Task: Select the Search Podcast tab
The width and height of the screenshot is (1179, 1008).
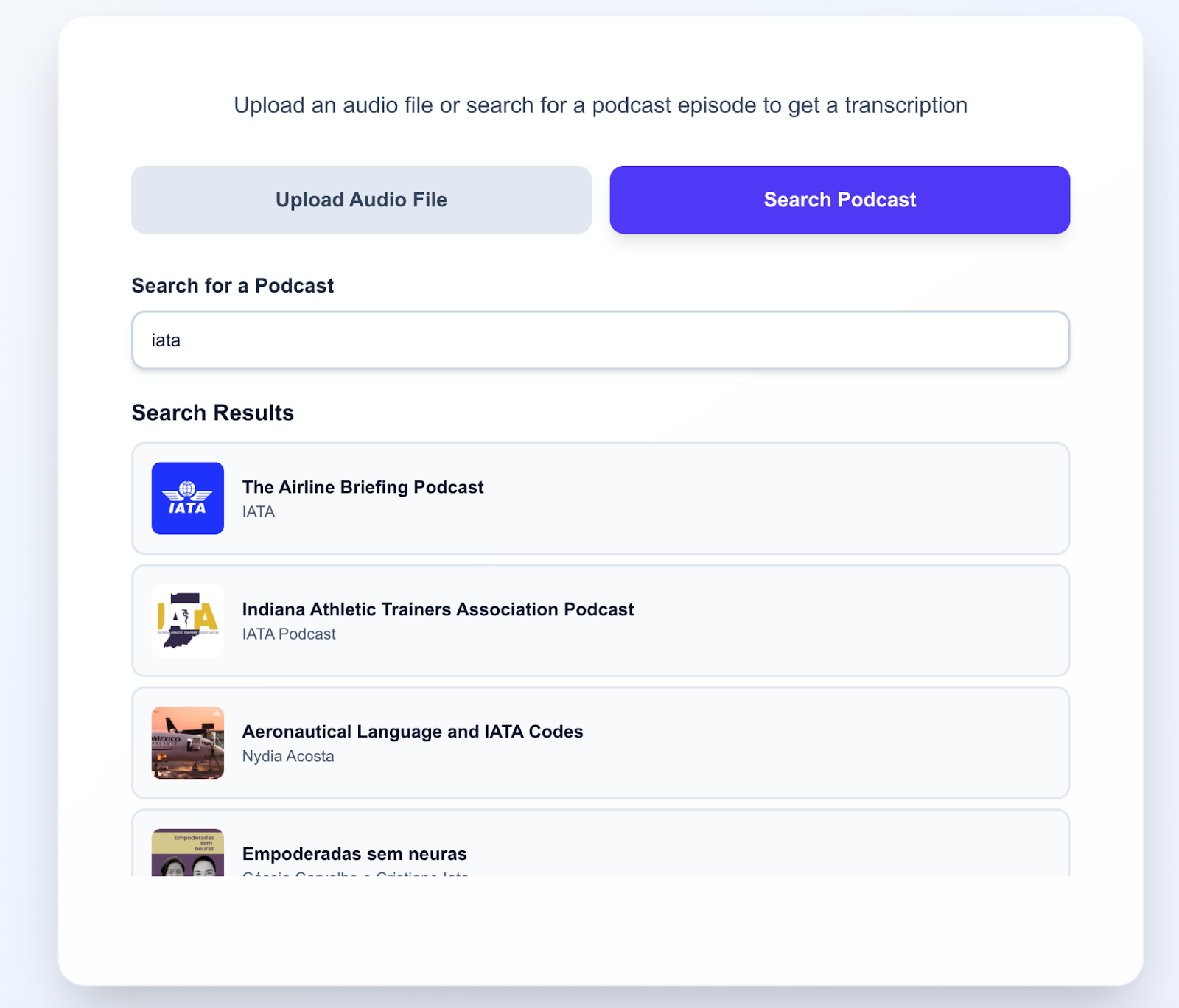Action: click(839, 199)
